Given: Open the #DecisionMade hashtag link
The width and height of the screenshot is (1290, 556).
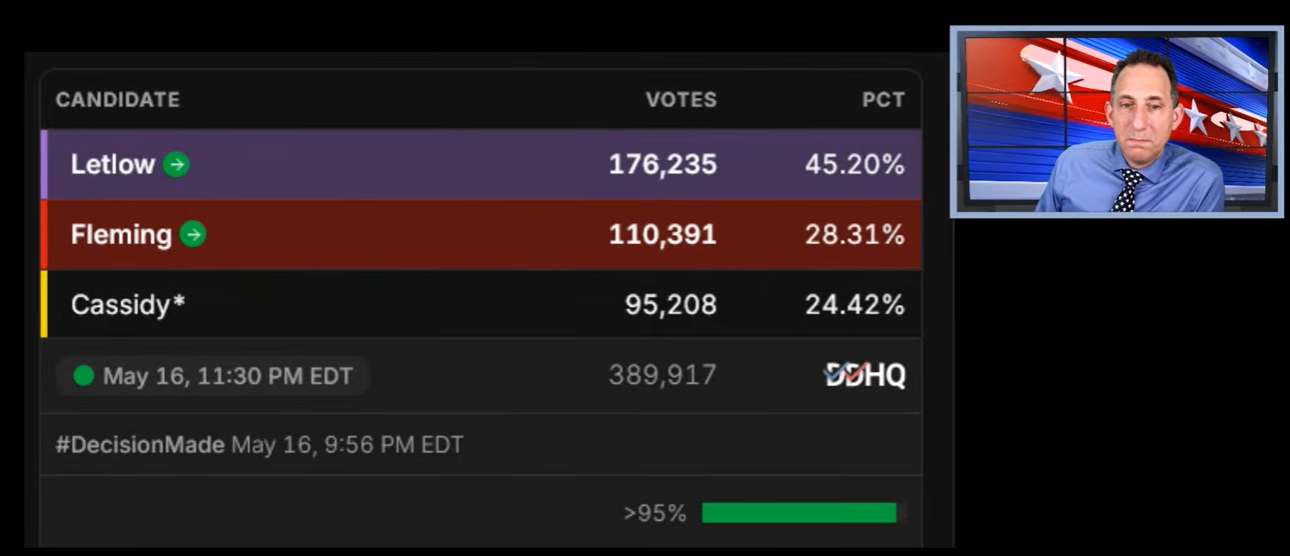Looking at the screenshot, I should [140, 445].
